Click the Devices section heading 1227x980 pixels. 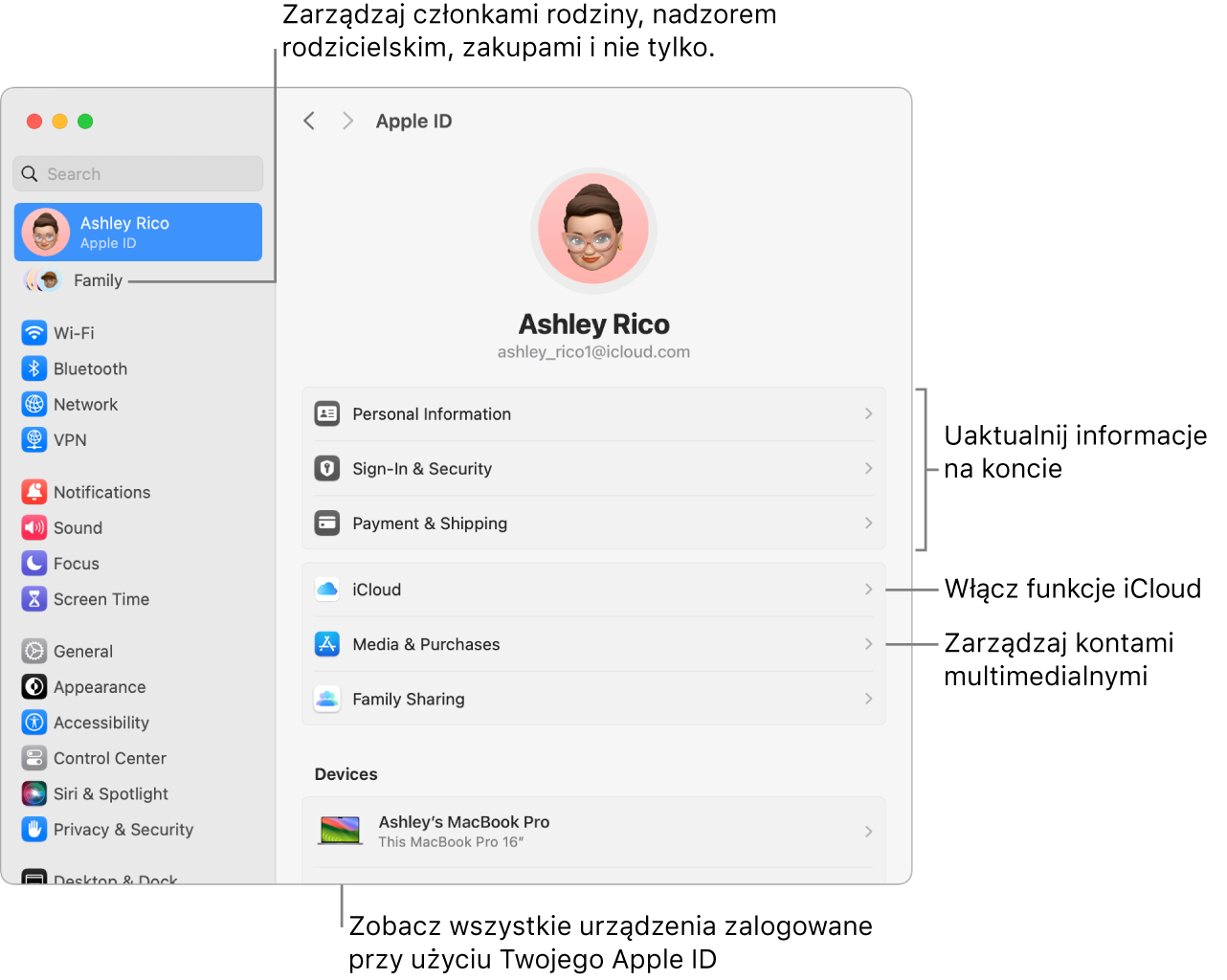tap(346, 774)
